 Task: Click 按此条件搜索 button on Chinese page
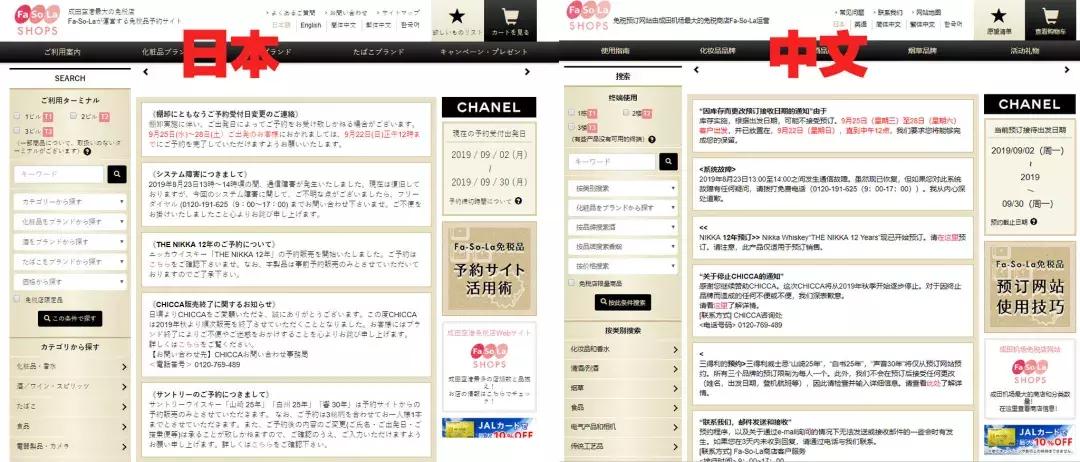click(x=623, y=302)
